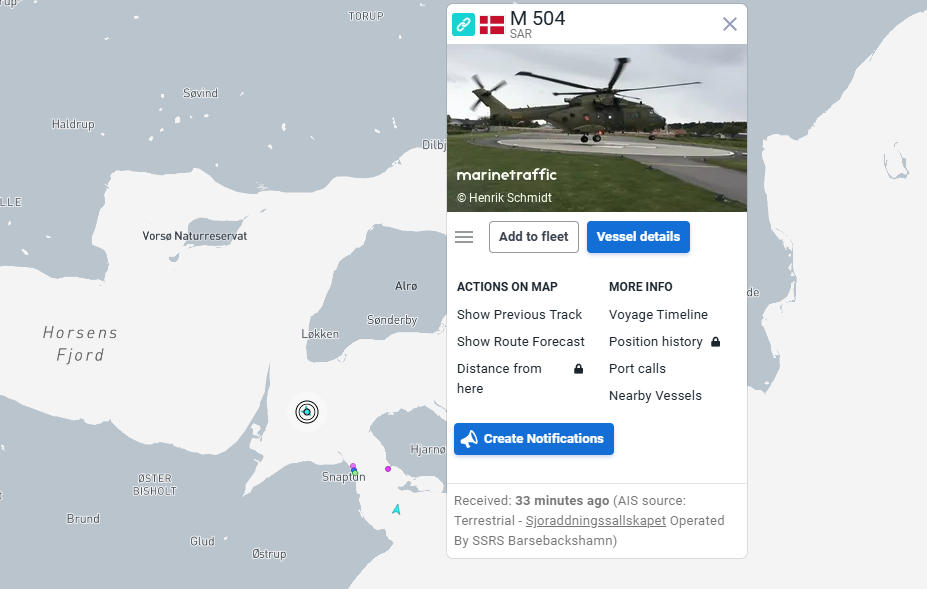The height and width of the screenshot is (589, 927).
Task: Click the vessel markers cluster at Snaptun
Action: point(354,470)
